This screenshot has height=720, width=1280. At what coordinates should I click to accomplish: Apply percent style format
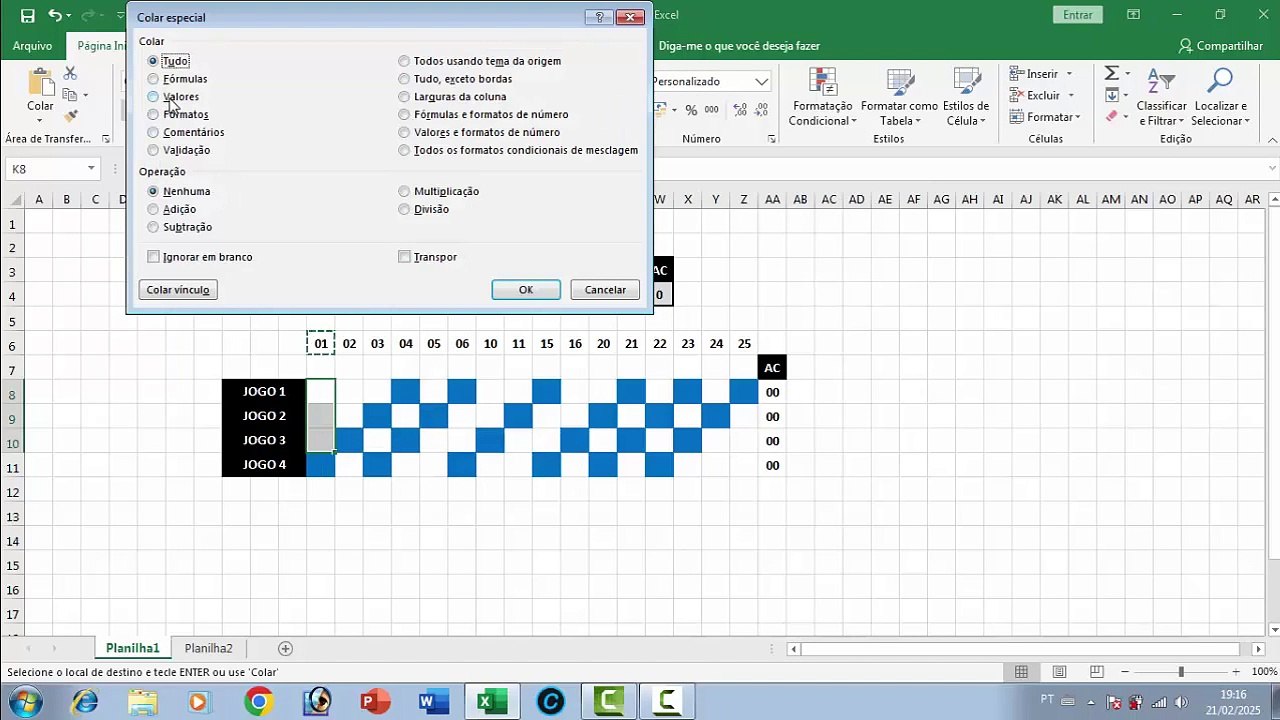(x=691, y=110)
